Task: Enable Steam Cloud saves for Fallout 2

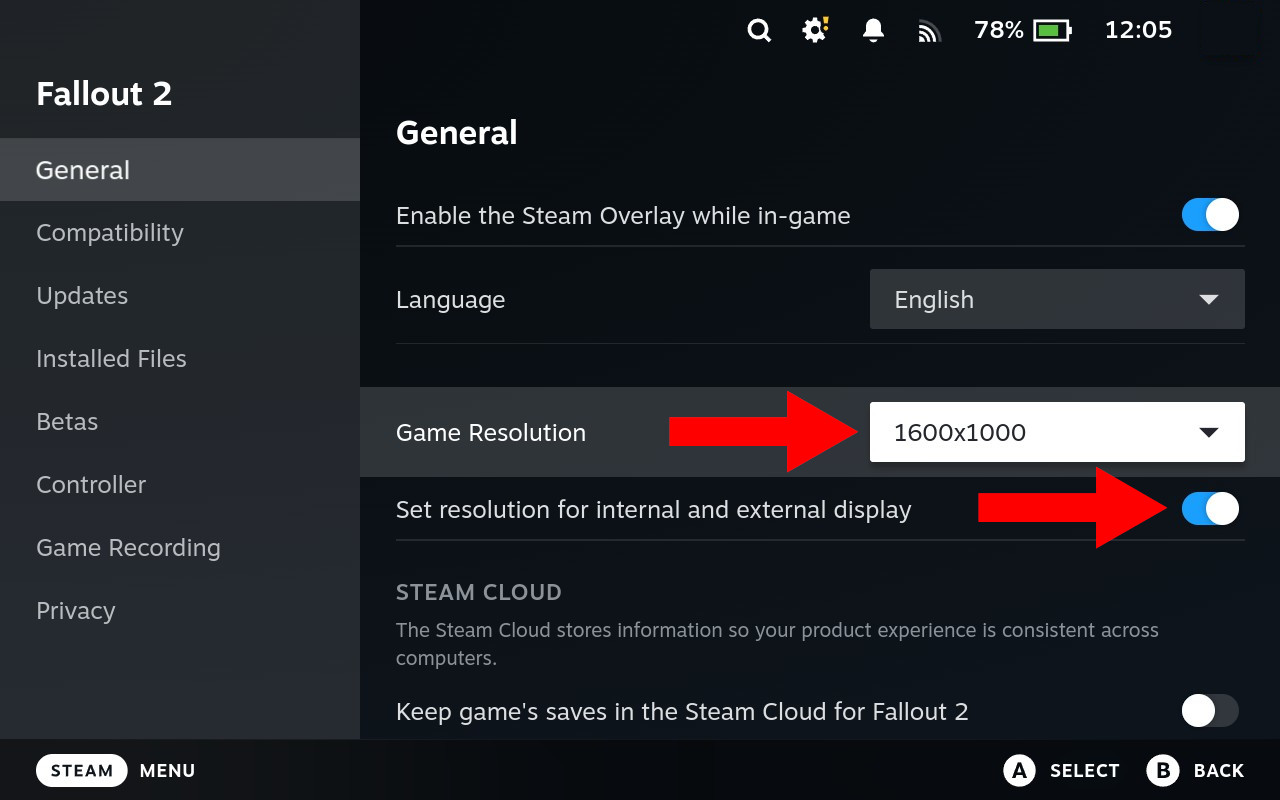Action: tap(1210, 711)
